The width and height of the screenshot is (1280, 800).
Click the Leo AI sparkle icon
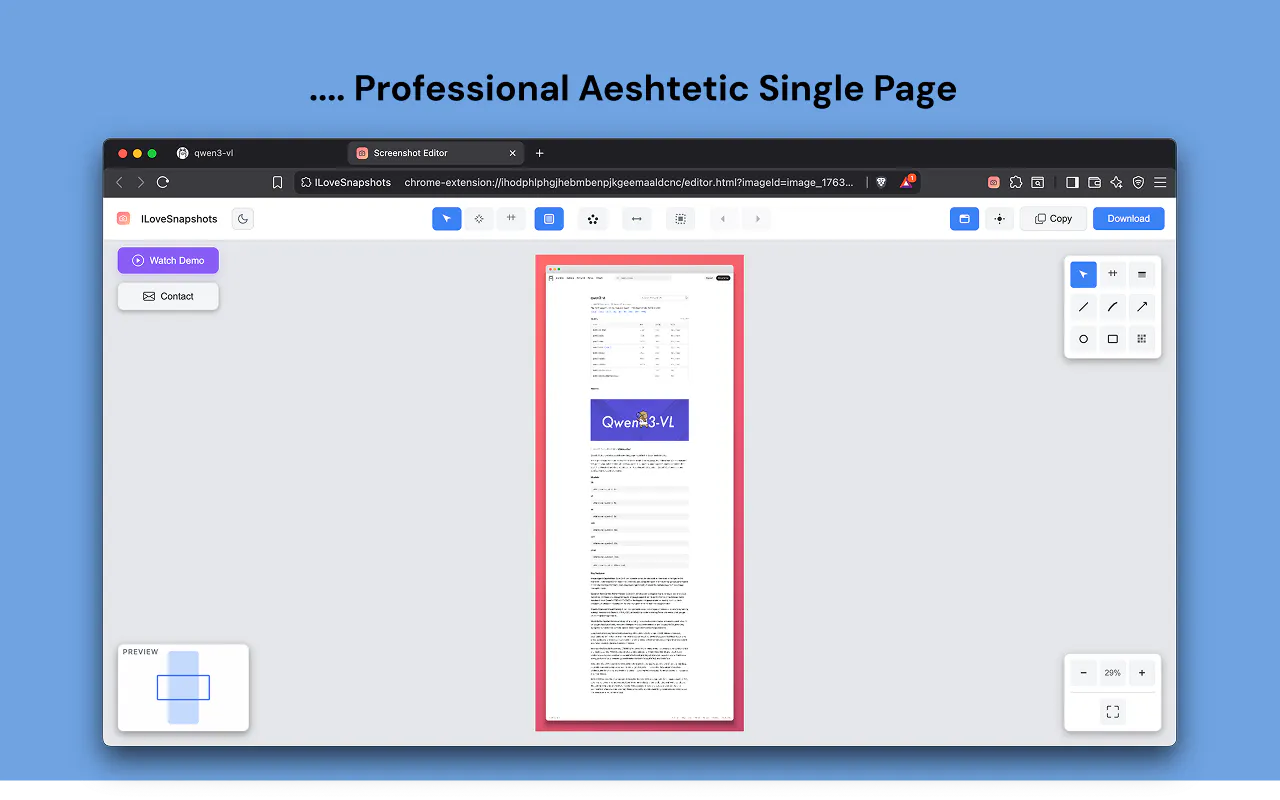(x=1116, y=182)
